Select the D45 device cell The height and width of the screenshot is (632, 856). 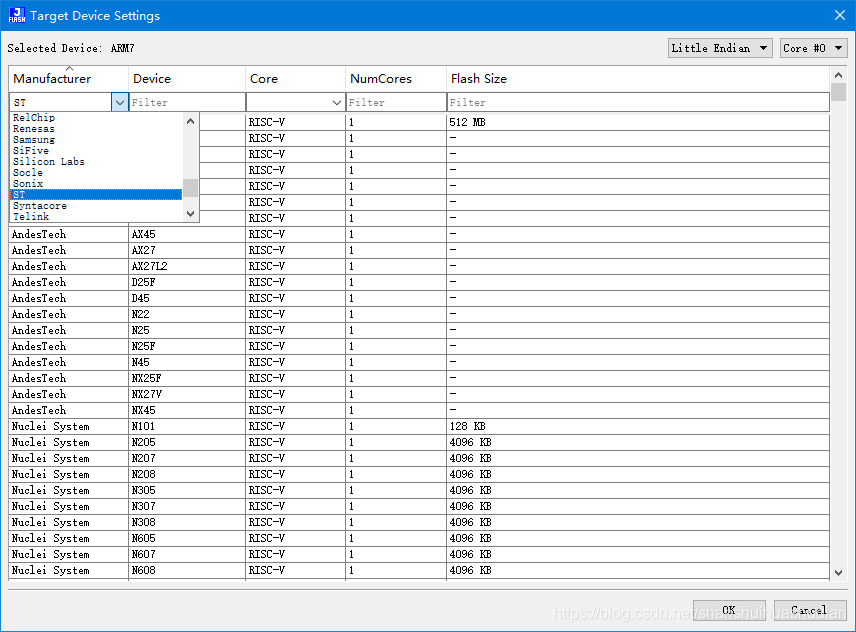point(187,298)
